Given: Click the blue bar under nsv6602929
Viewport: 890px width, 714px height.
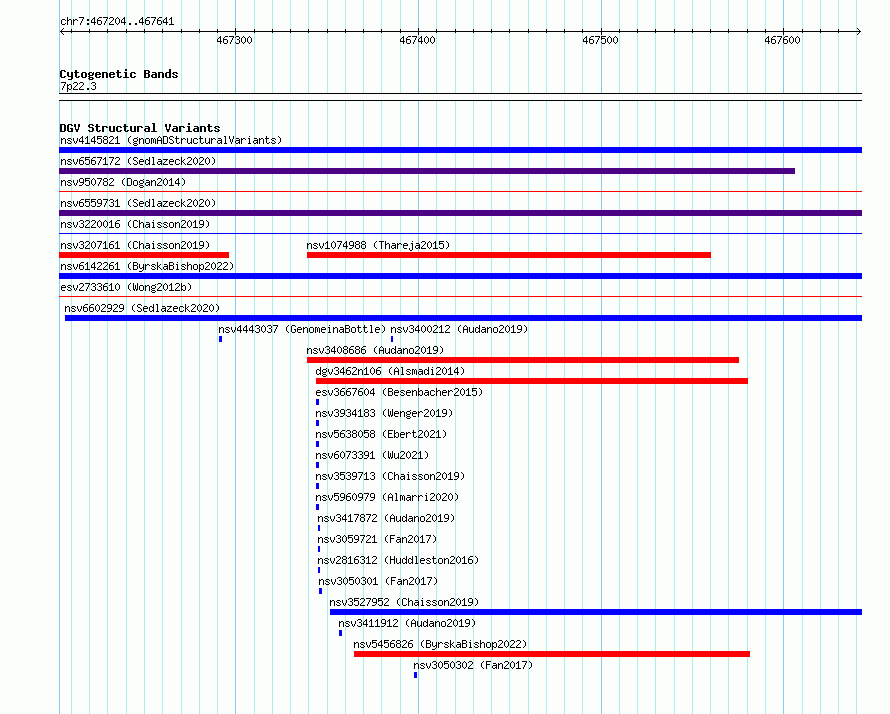Looking at the screenshot, I should point(463,318).
